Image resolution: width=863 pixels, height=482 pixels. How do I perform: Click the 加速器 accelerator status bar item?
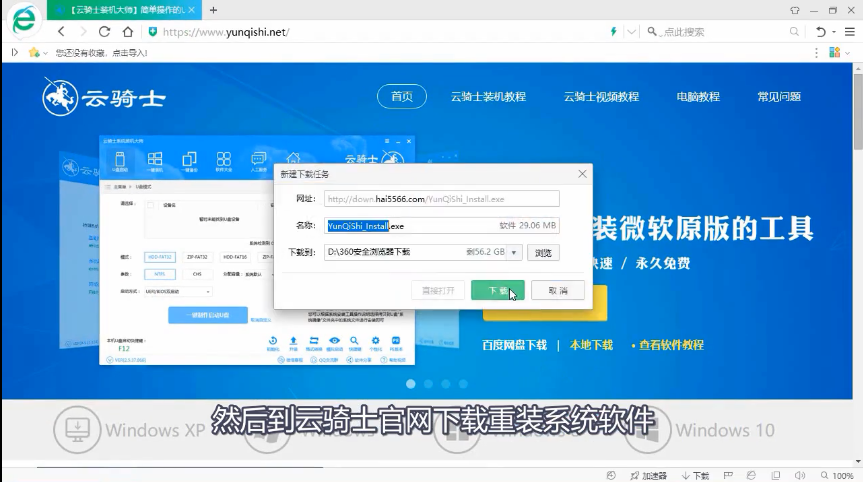[648, 475]
